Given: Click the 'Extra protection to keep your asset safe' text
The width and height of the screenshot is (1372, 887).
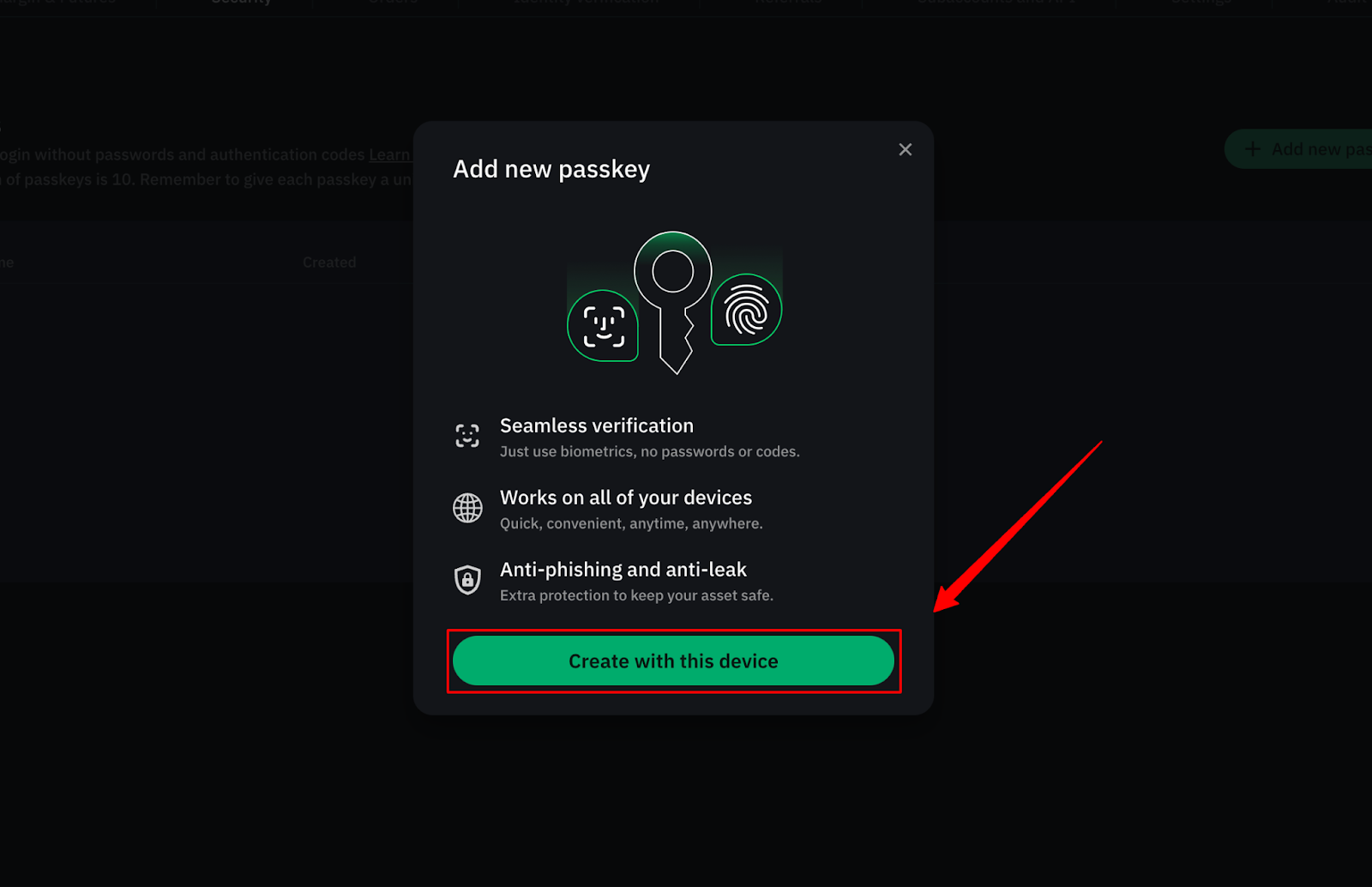Looking at the screenshot, I should [x=636, y=595].
